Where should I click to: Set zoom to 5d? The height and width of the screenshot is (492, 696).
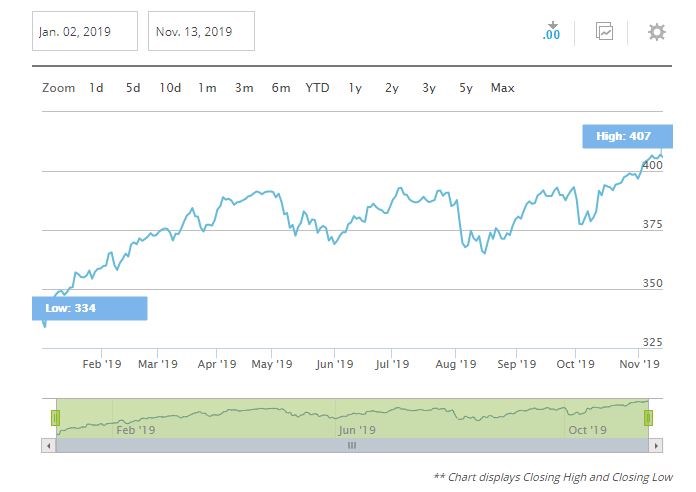point(133,88)
